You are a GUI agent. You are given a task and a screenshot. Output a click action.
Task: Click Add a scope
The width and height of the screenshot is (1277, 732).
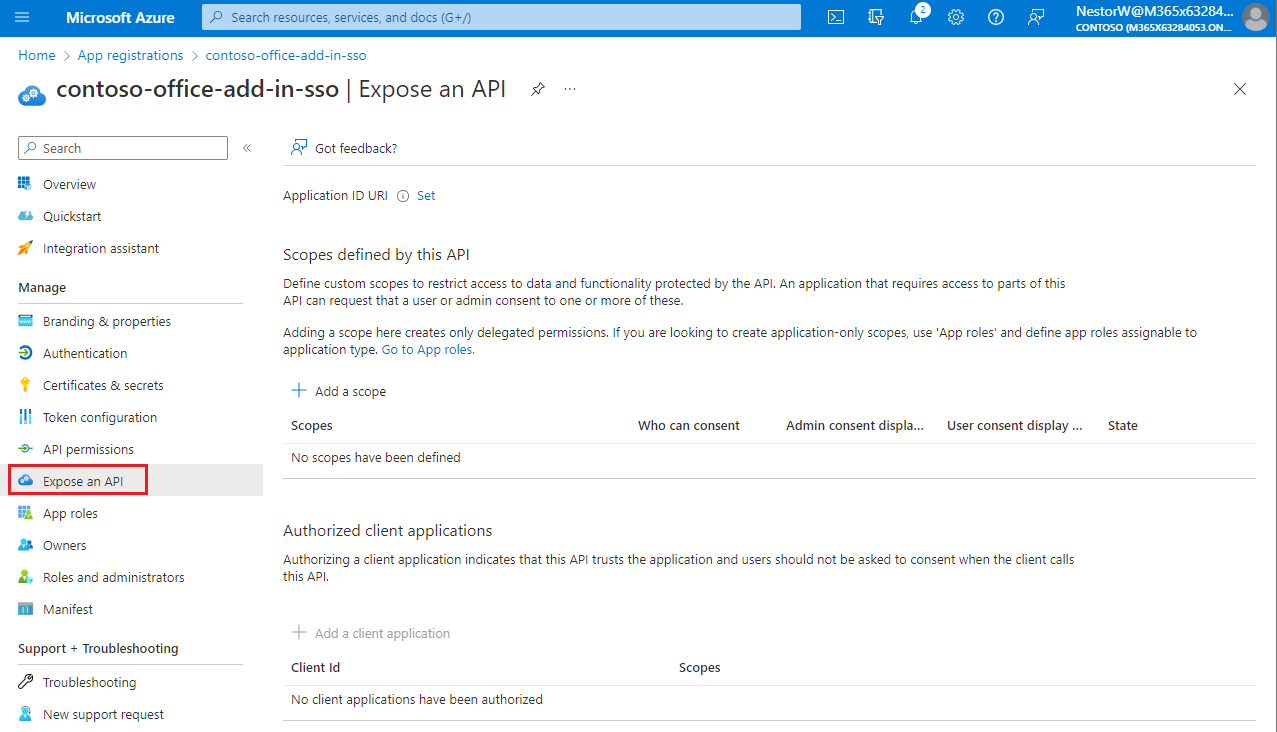[x=339, y=391]
